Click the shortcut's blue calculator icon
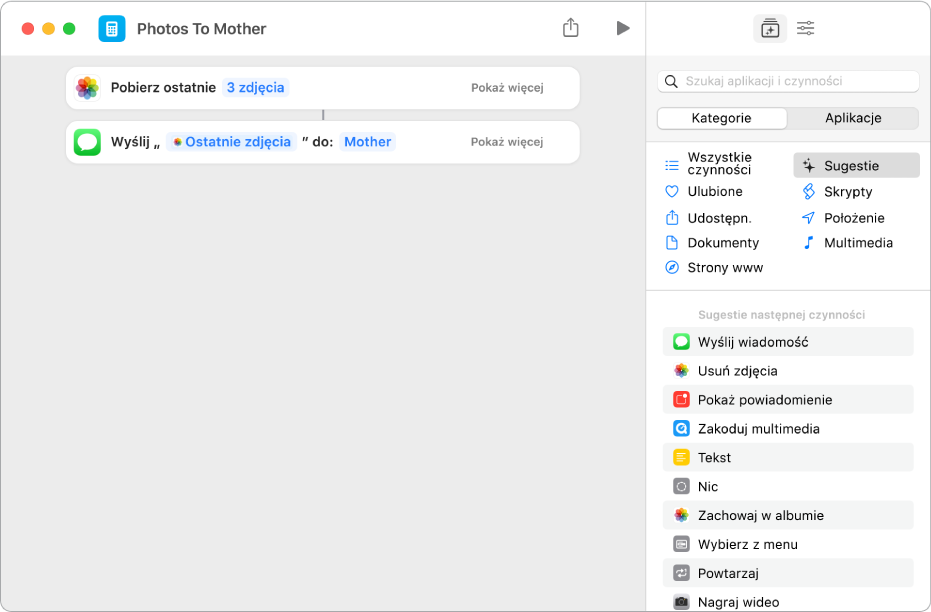 point(112,28)
